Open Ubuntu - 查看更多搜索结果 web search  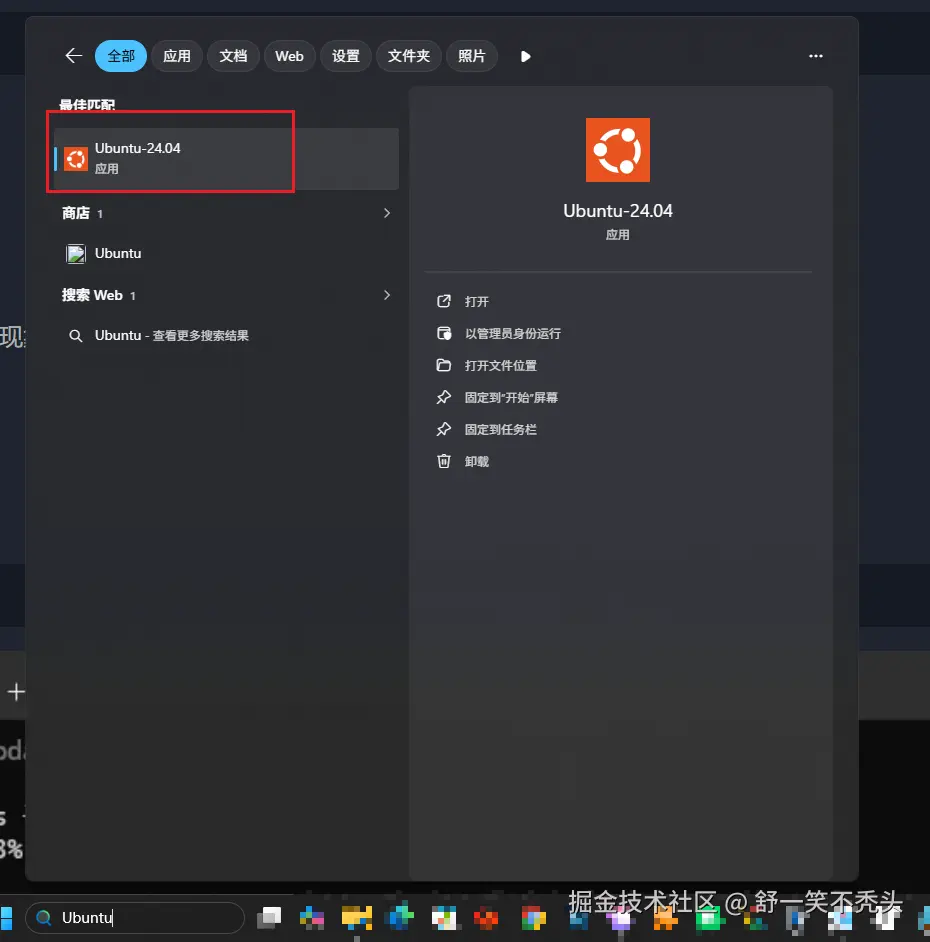pyautogui.click(x=226, y=335)
